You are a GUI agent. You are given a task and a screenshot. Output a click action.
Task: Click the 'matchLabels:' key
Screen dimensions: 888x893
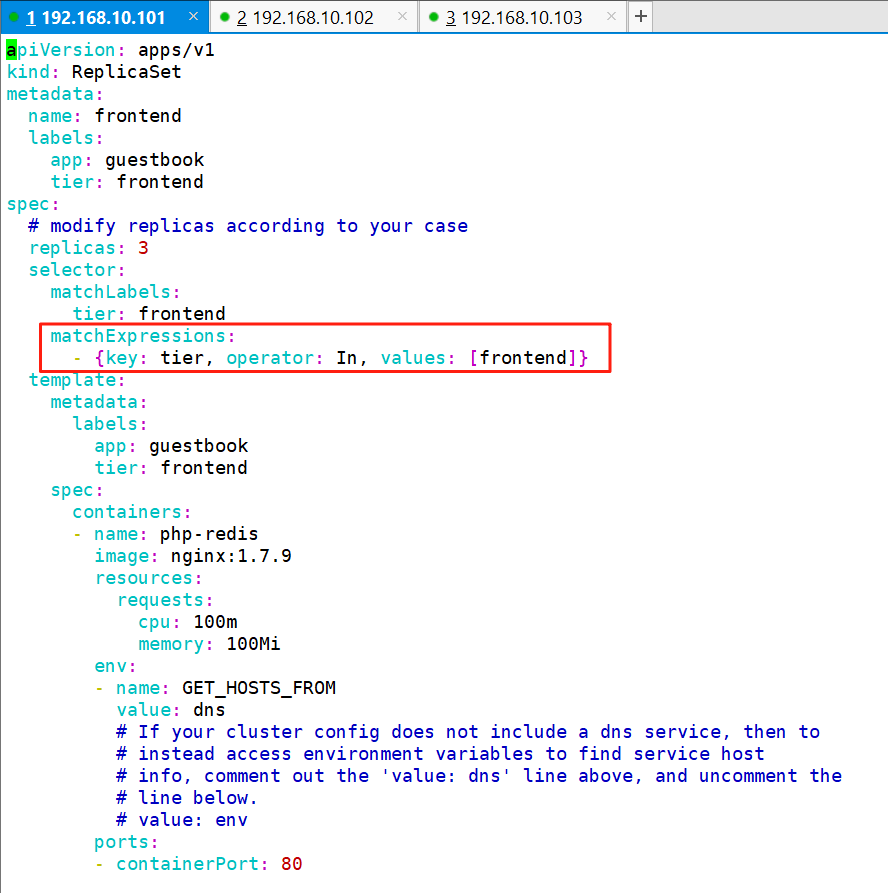pyautogui.click(x=116, y=292)
